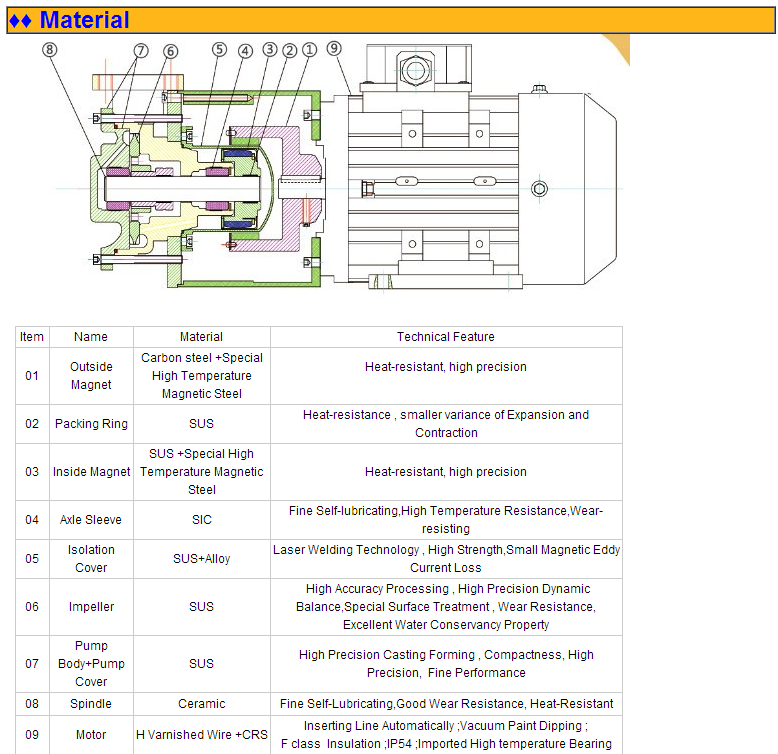Select the 'Motor' name cell

91,735
